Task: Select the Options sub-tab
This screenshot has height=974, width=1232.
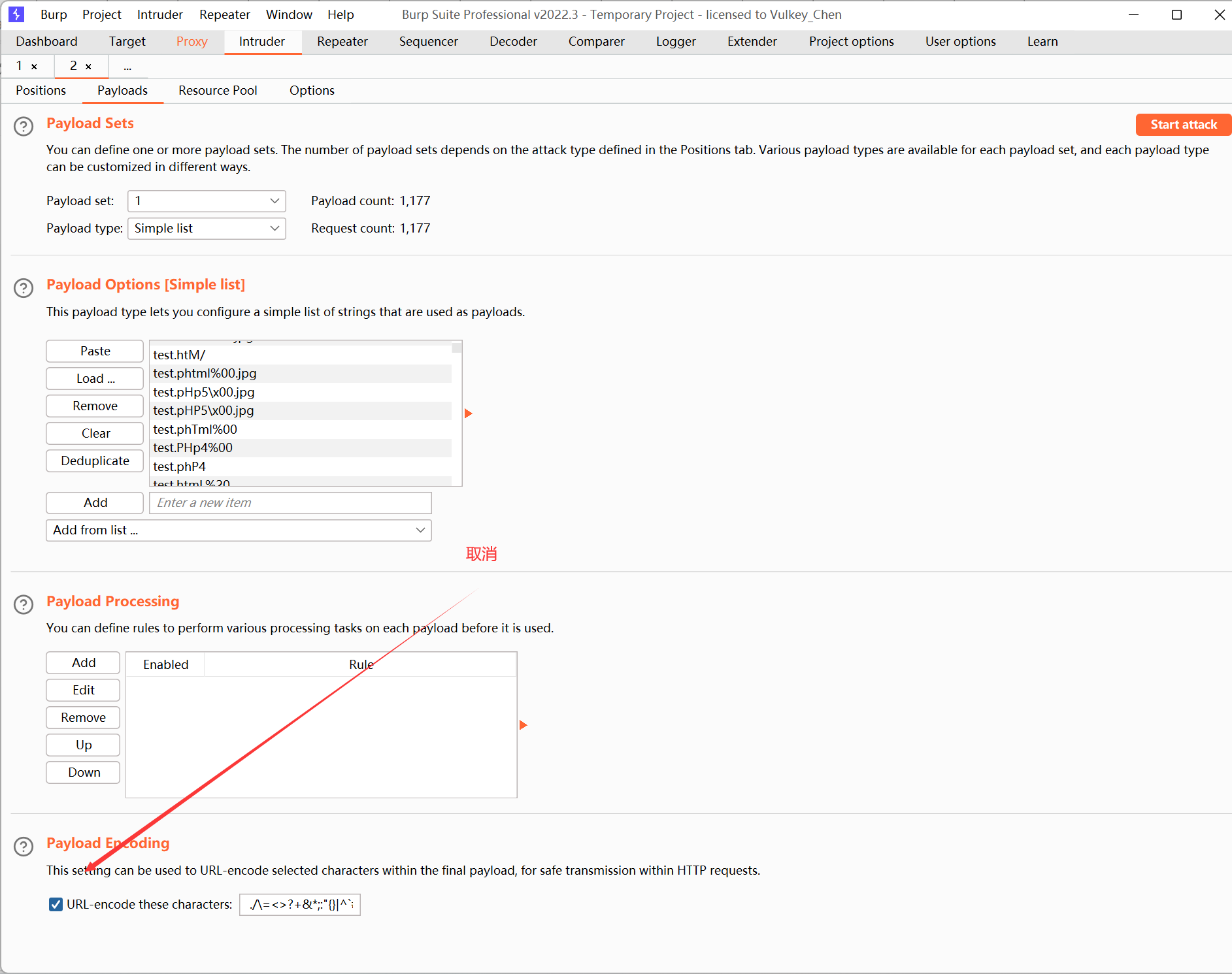Action: point(312,90)
